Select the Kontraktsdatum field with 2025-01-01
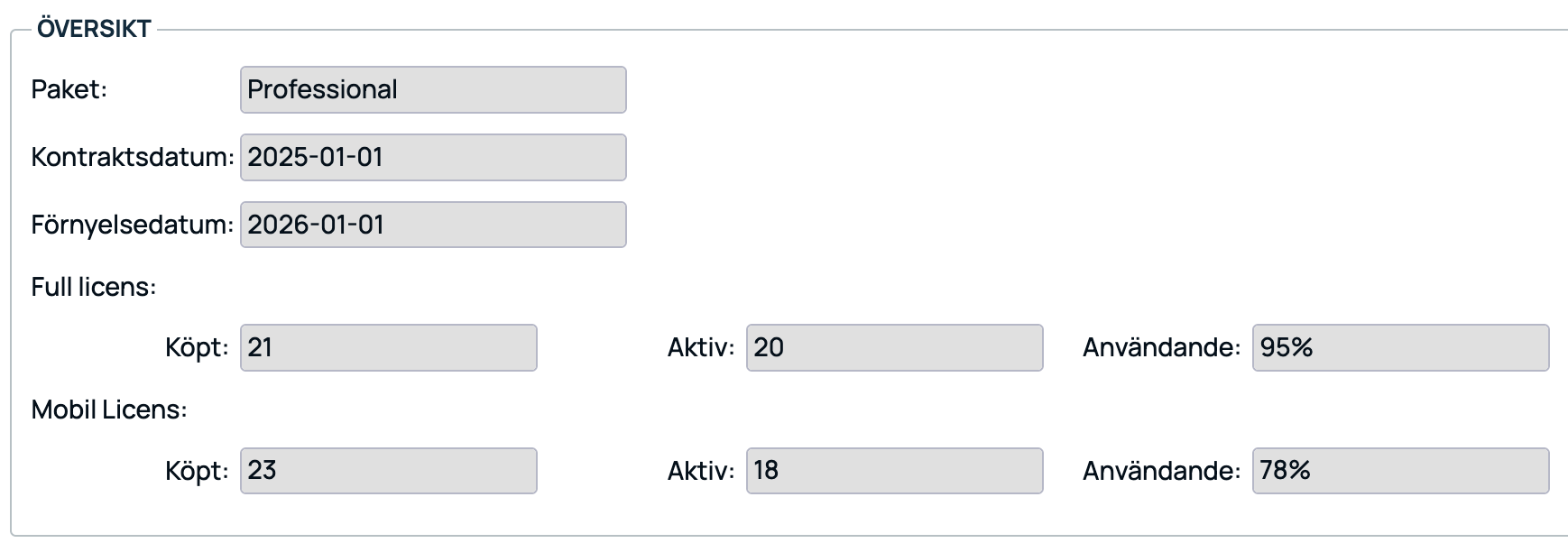This screenshot has height=543, width=1568. pos(433,157)
